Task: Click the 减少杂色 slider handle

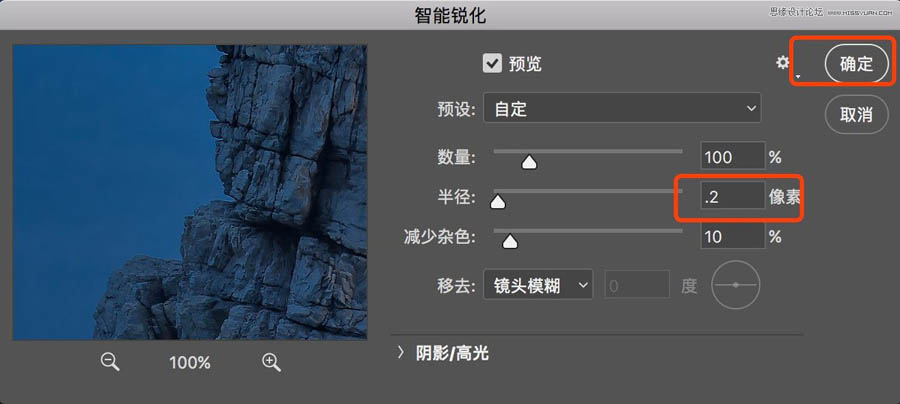Action: coord(510,242)
